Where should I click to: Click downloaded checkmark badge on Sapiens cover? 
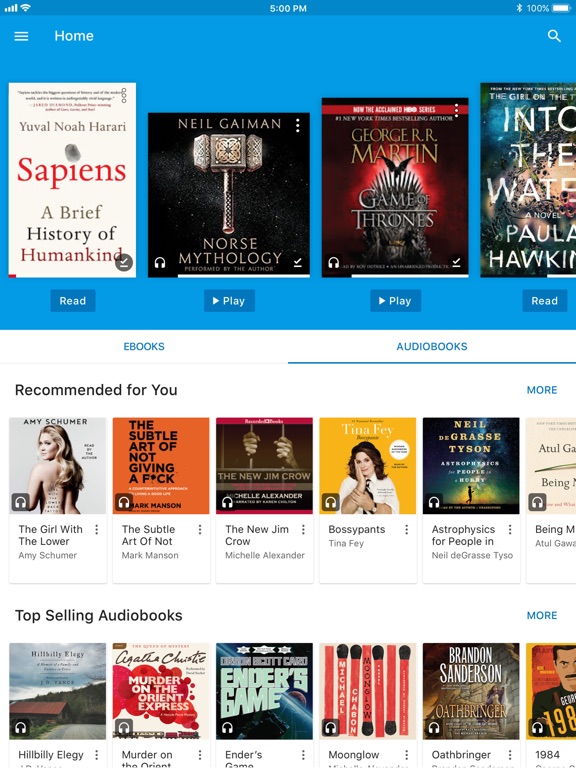pyautogui.click(x=124, y=262)
